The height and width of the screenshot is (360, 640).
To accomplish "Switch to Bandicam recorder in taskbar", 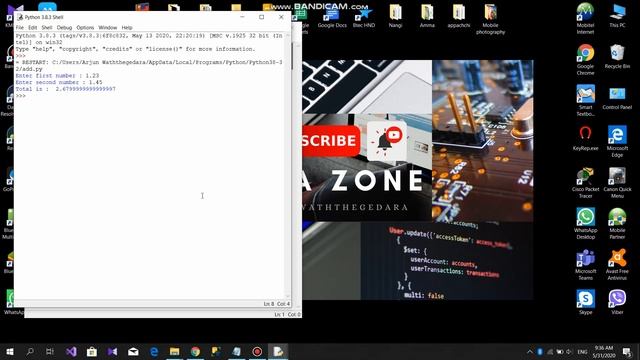I will point(257,351).
